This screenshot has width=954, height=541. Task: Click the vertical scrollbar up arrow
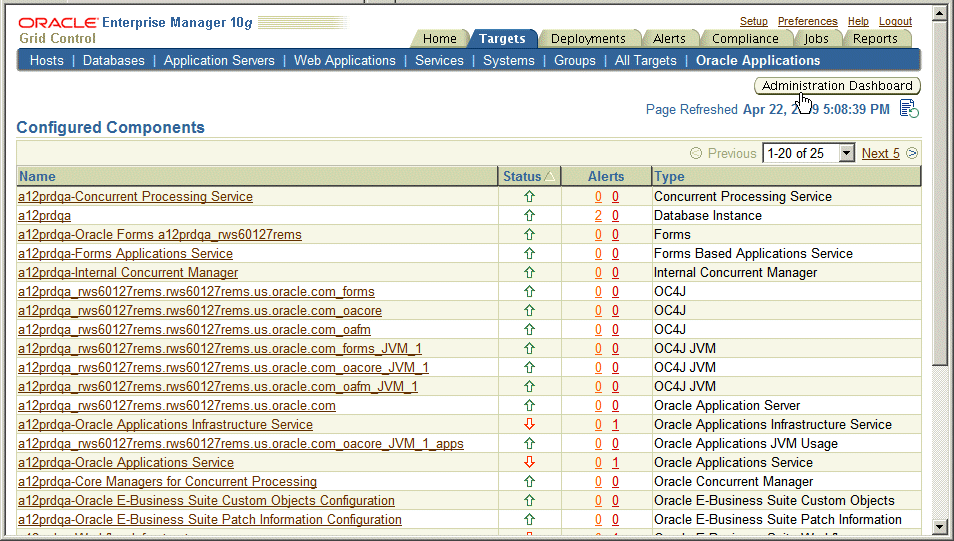940,12
